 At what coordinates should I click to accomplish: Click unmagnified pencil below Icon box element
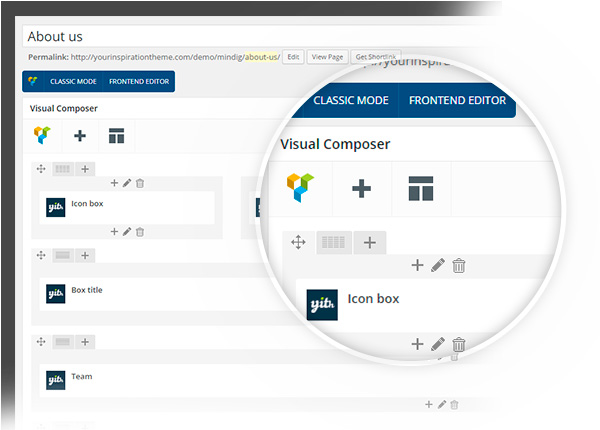pos(127,231)
